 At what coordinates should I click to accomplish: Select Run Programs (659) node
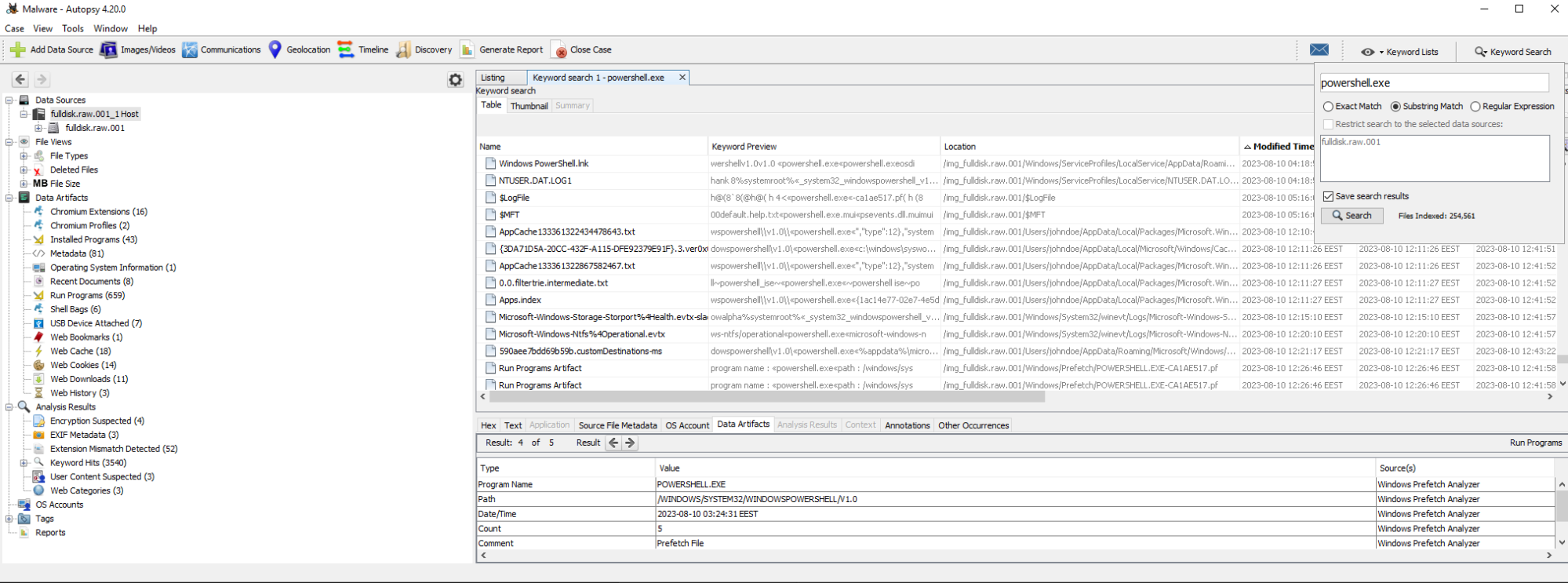click(87, 295)
